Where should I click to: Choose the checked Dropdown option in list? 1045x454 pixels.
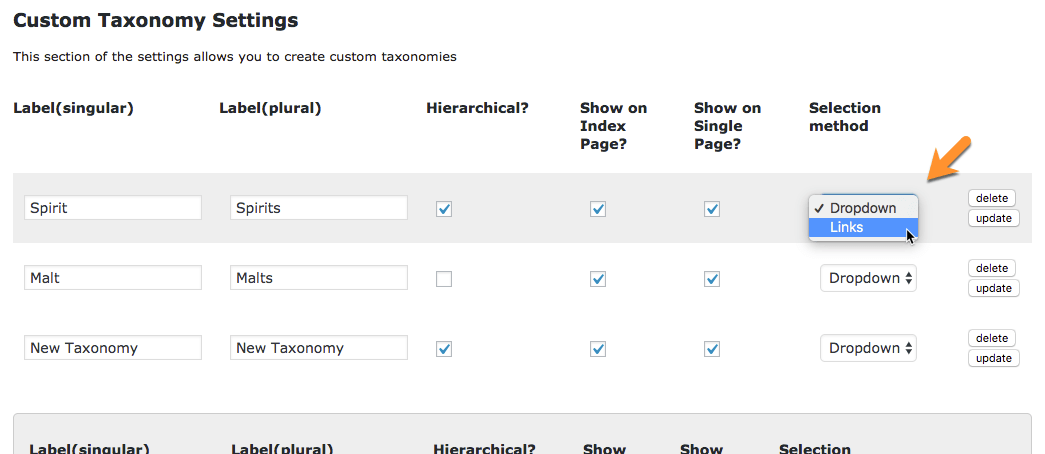862,208
